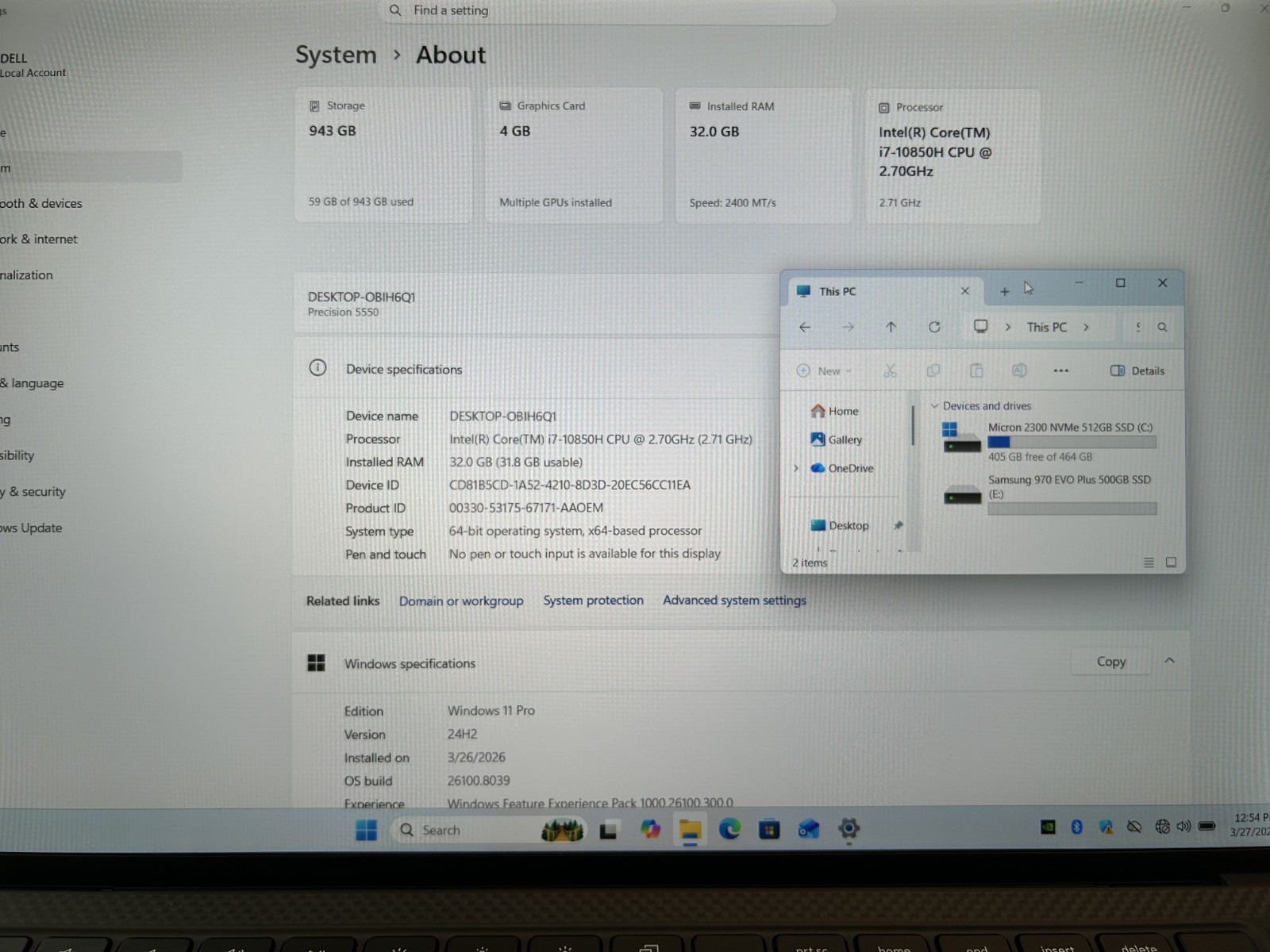The height and width of the screenshot is (952, 1270).
Task: Switch to details list view icon
Action: [x=1149, y=562]
